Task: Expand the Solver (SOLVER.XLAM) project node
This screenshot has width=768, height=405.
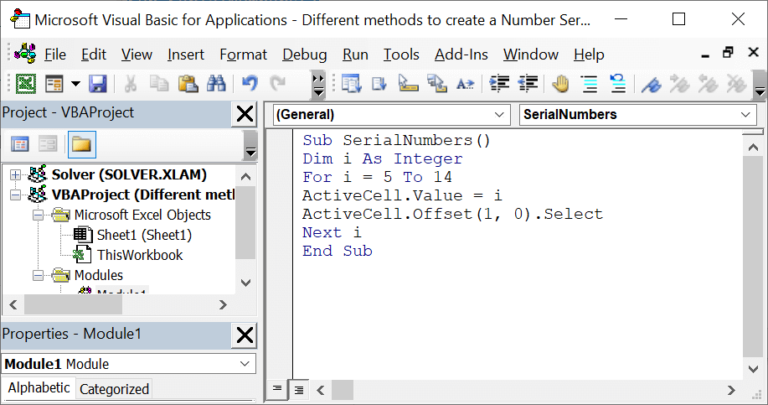Action: pyautogui.click(x=15, y=175)
